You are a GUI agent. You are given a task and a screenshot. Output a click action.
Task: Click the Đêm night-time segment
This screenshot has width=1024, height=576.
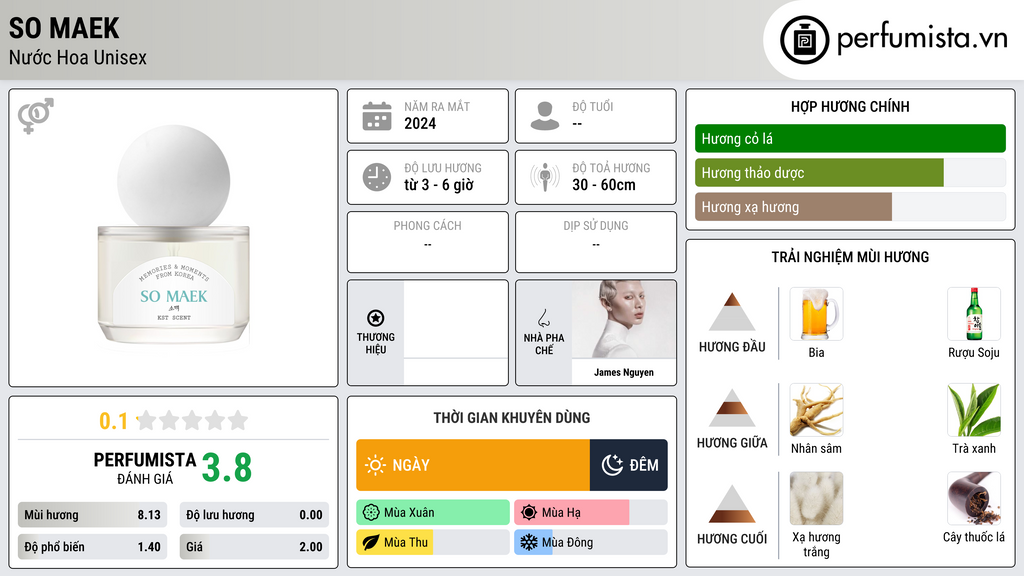[x=629, y=465]
